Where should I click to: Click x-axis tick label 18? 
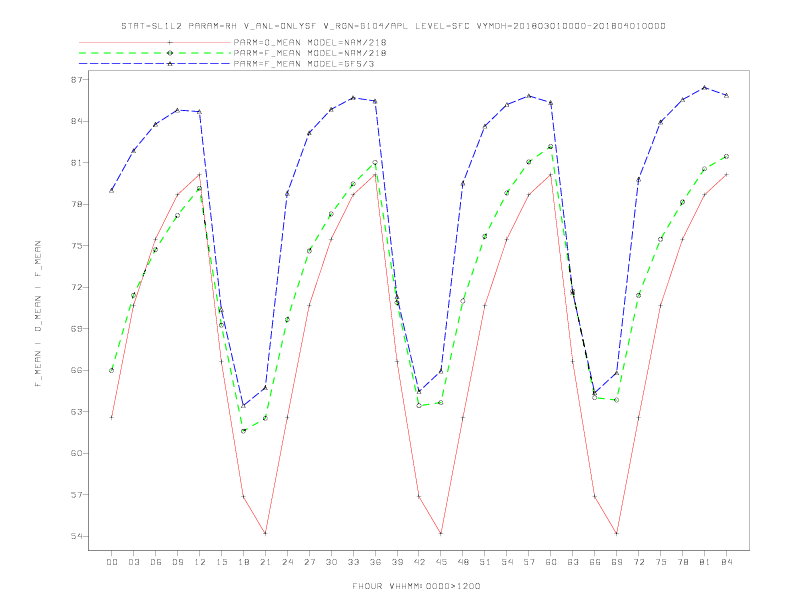[243, 562]
